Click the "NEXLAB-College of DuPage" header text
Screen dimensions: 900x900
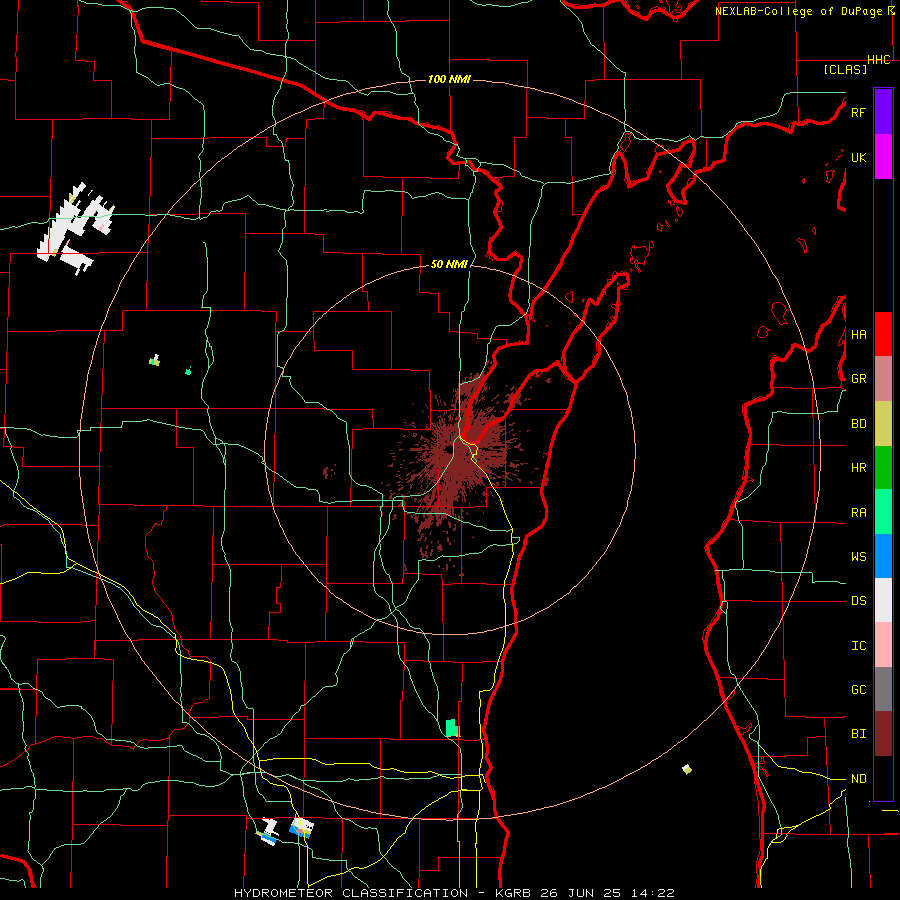pyautogui.click(x=798, y=11)
